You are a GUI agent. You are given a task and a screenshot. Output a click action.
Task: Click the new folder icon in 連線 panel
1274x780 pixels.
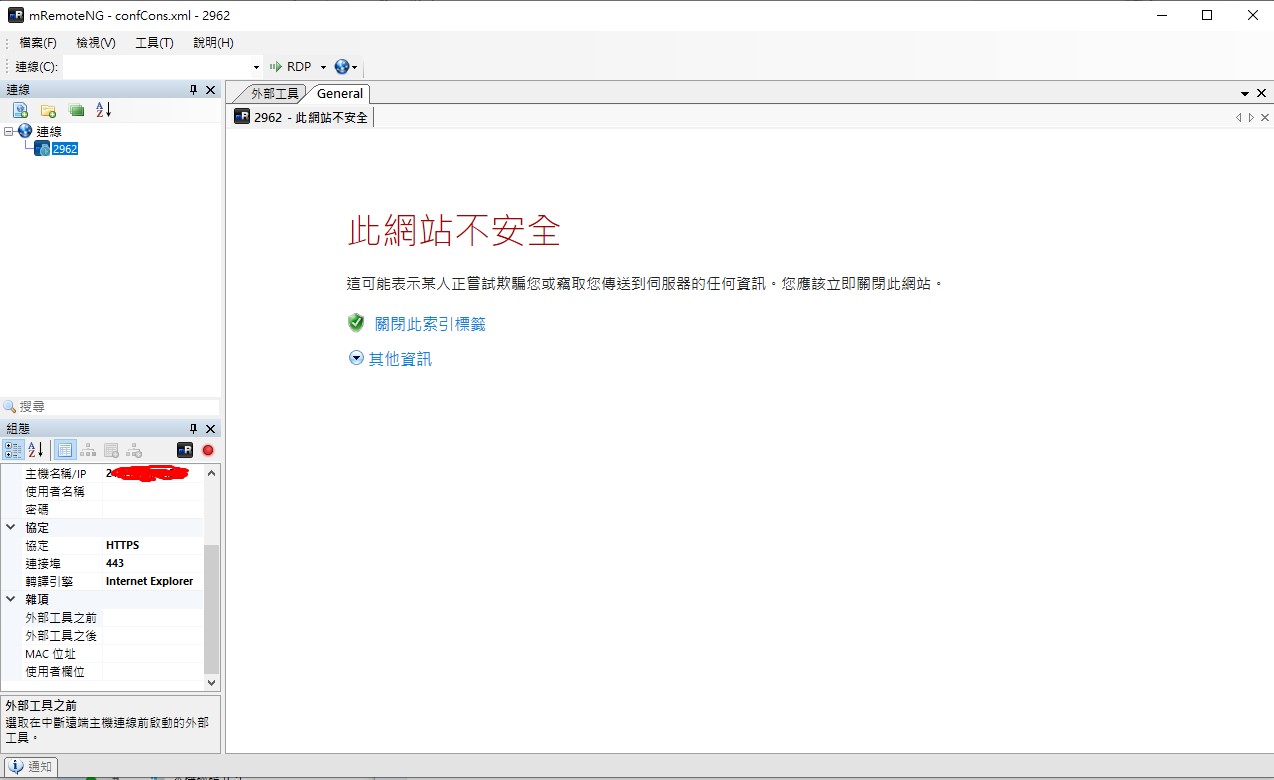tap(48, 110)
